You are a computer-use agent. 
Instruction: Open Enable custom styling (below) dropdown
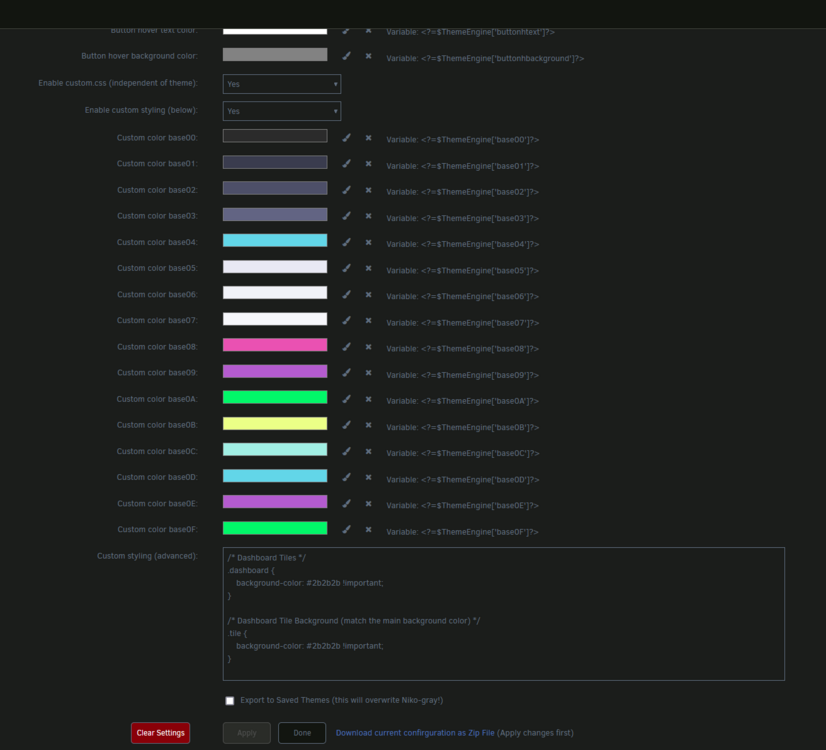click(282, 111)
